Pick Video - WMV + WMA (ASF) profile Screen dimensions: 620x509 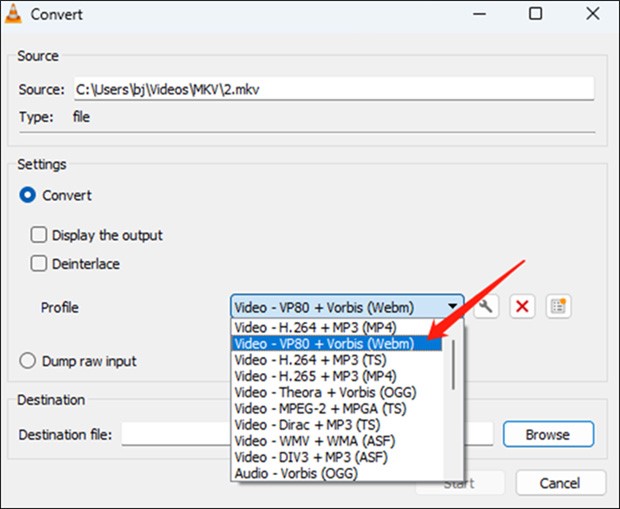pos(336,441)
